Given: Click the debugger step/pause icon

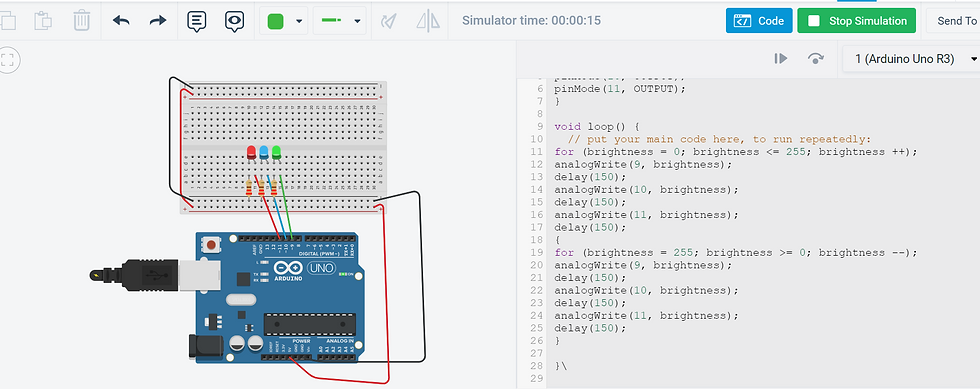Looking at the screenshot, I should pos(781,58).
